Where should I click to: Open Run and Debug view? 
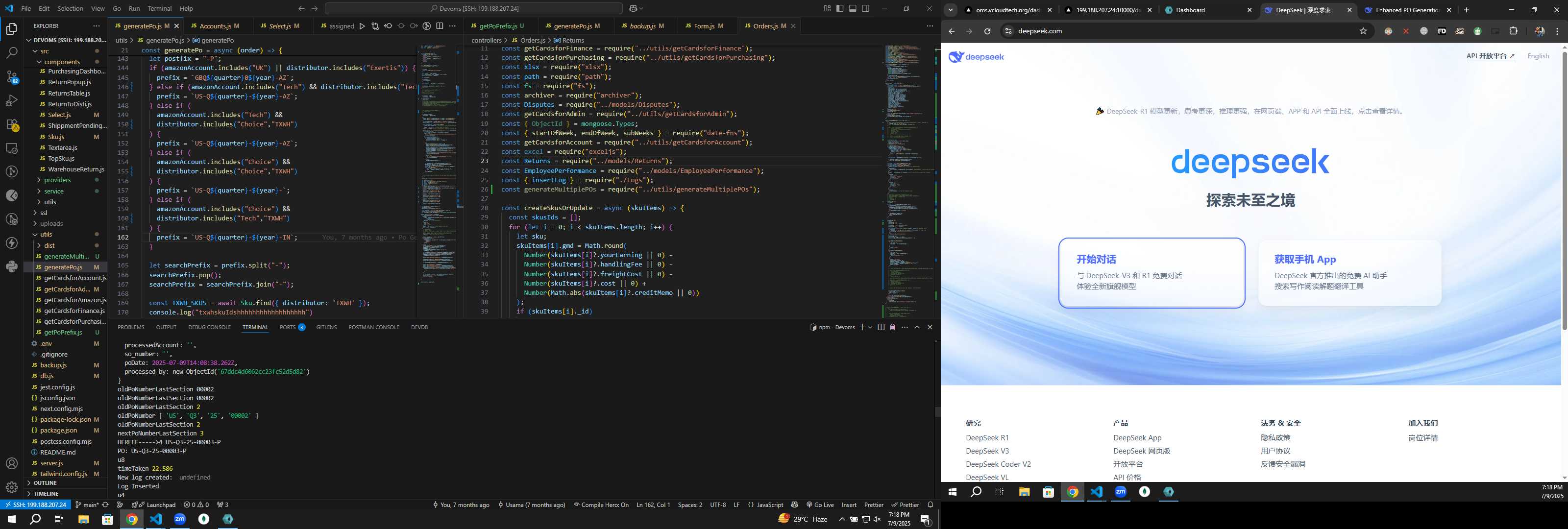coord(12,100)
